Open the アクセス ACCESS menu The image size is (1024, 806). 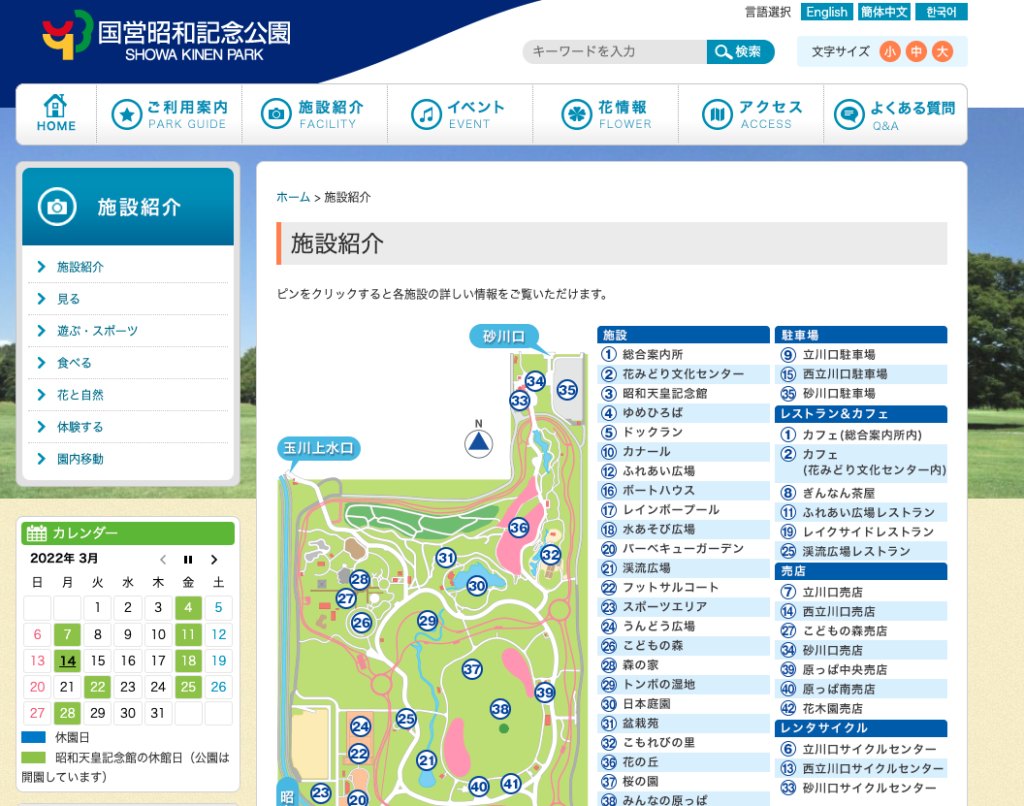pyautogui.click(x=752, y=114)
